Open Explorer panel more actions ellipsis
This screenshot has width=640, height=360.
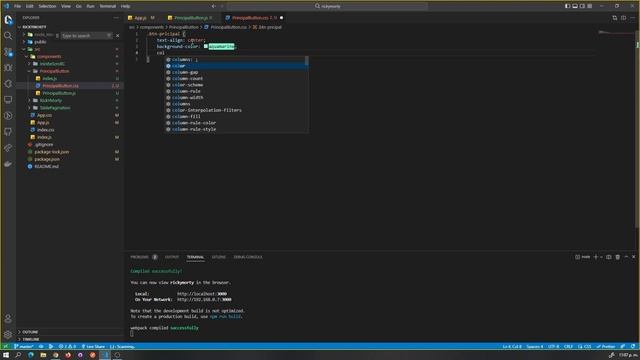[x=116, y=18]
